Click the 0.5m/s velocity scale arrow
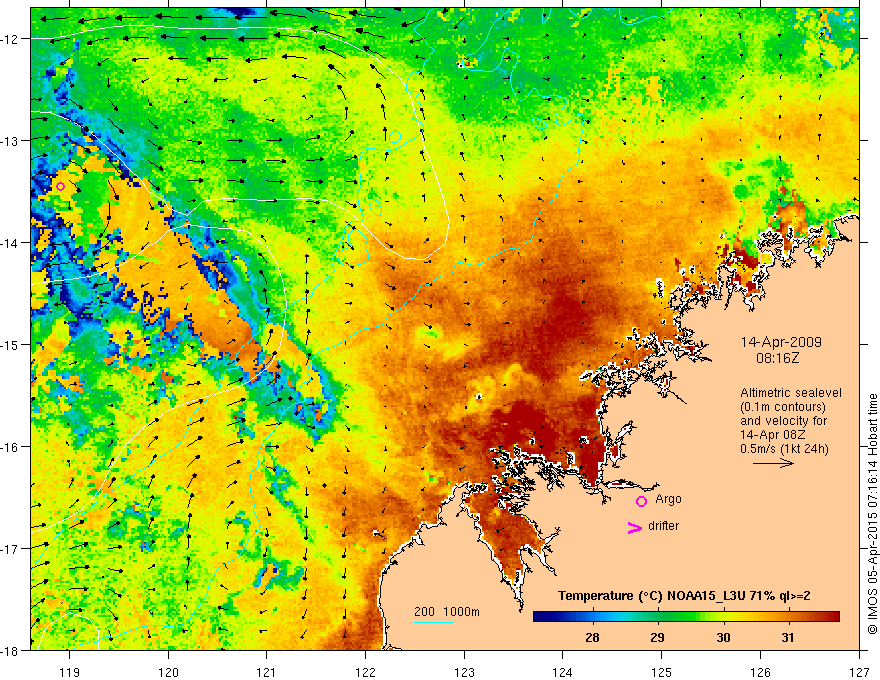Image resolution: width=880 pixels, height=680 pixels. pyautogui.click(x=773, y=463)
